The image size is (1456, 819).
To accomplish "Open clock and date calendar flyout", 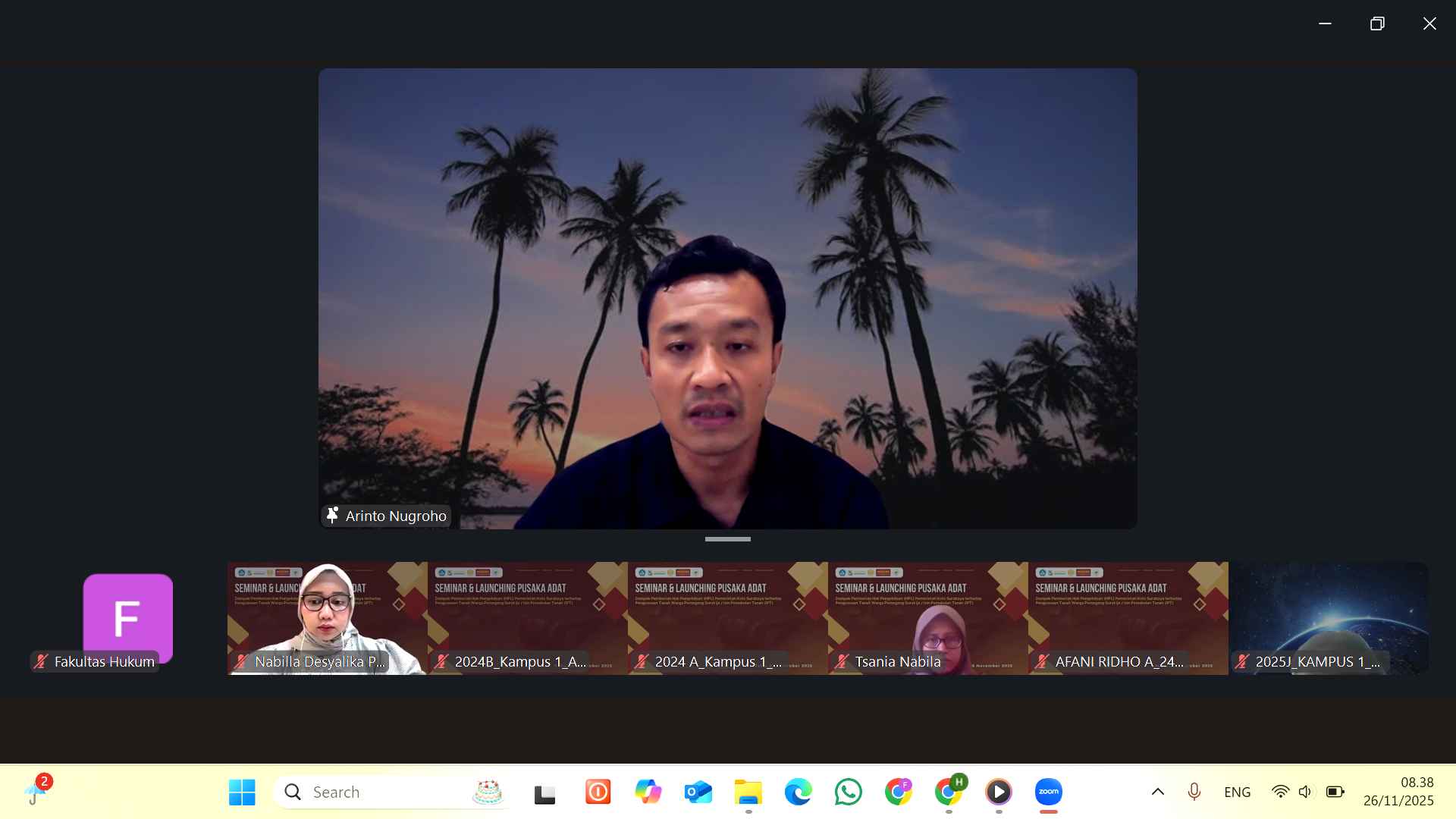I will (1398, 792).
